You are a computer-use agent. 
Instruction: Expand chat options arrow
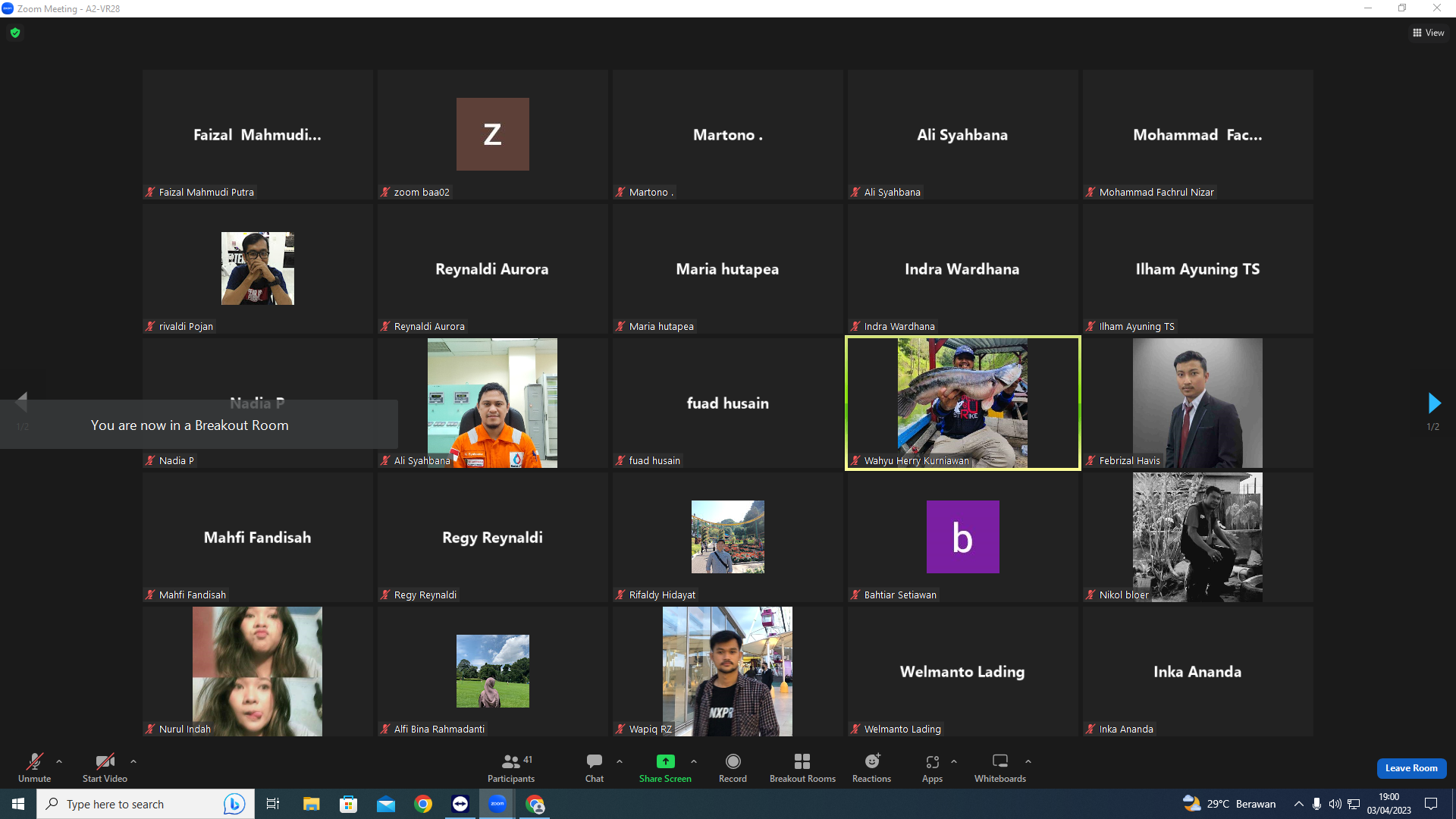620,761
